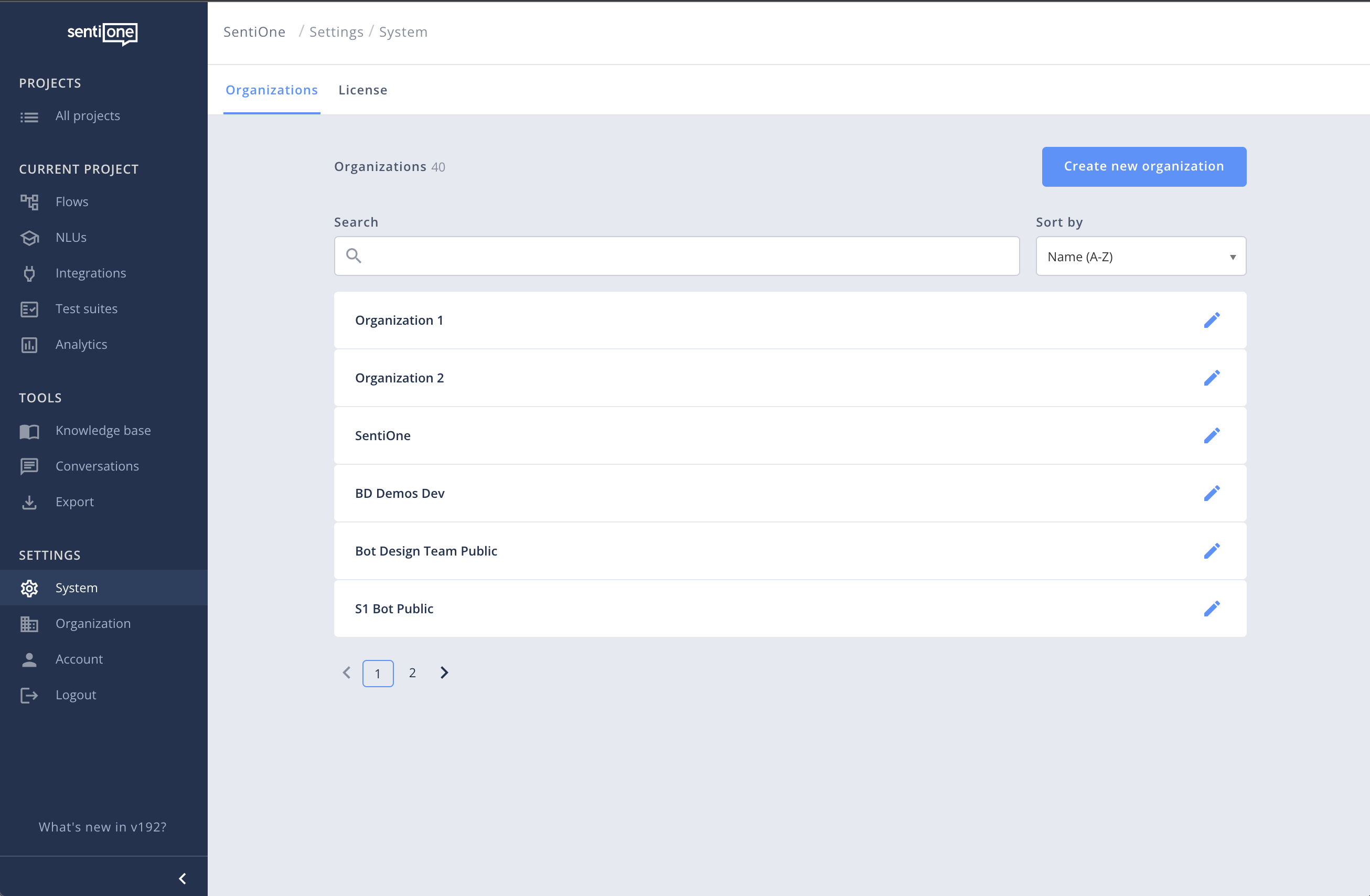Click the Analytics chart icon

pyautogui.click(x=29, y=345)
